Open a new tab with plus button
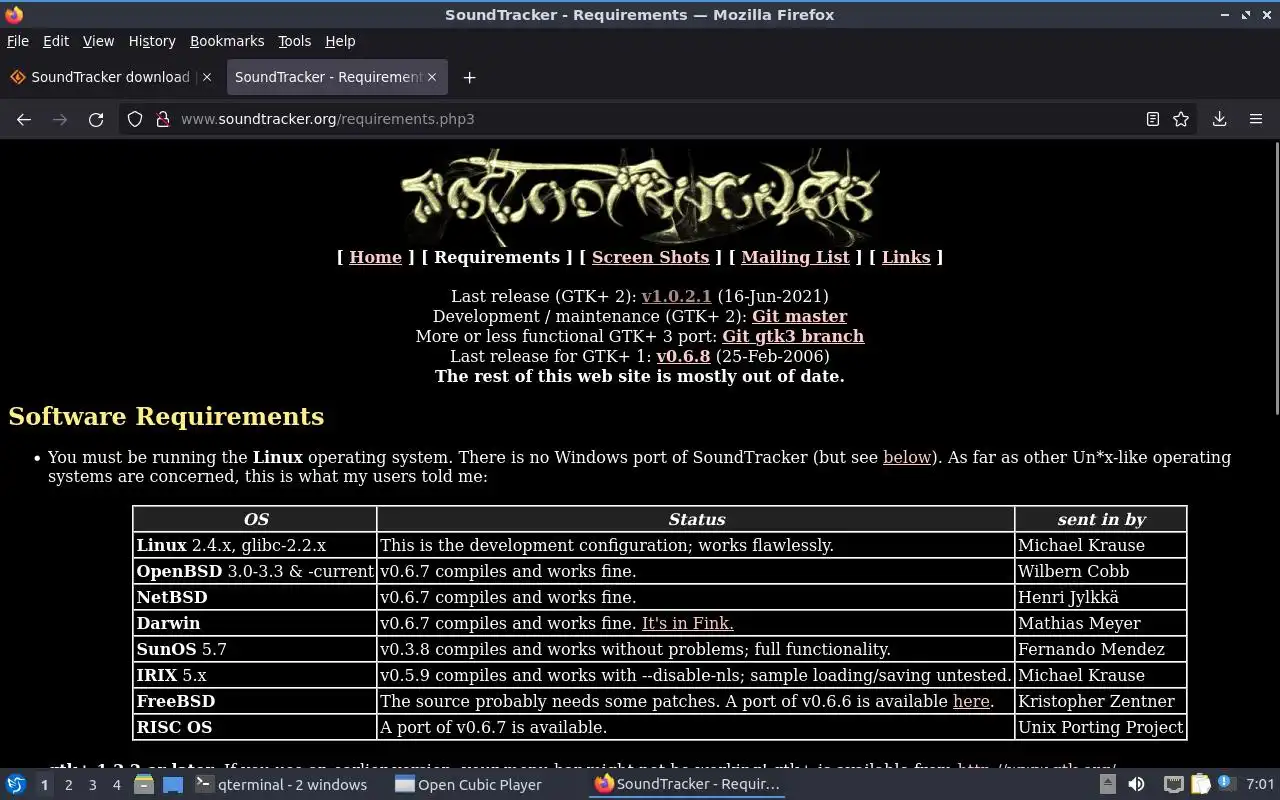Image resolution: width=1280 pixels, height=800 pixels. (469, 77)
